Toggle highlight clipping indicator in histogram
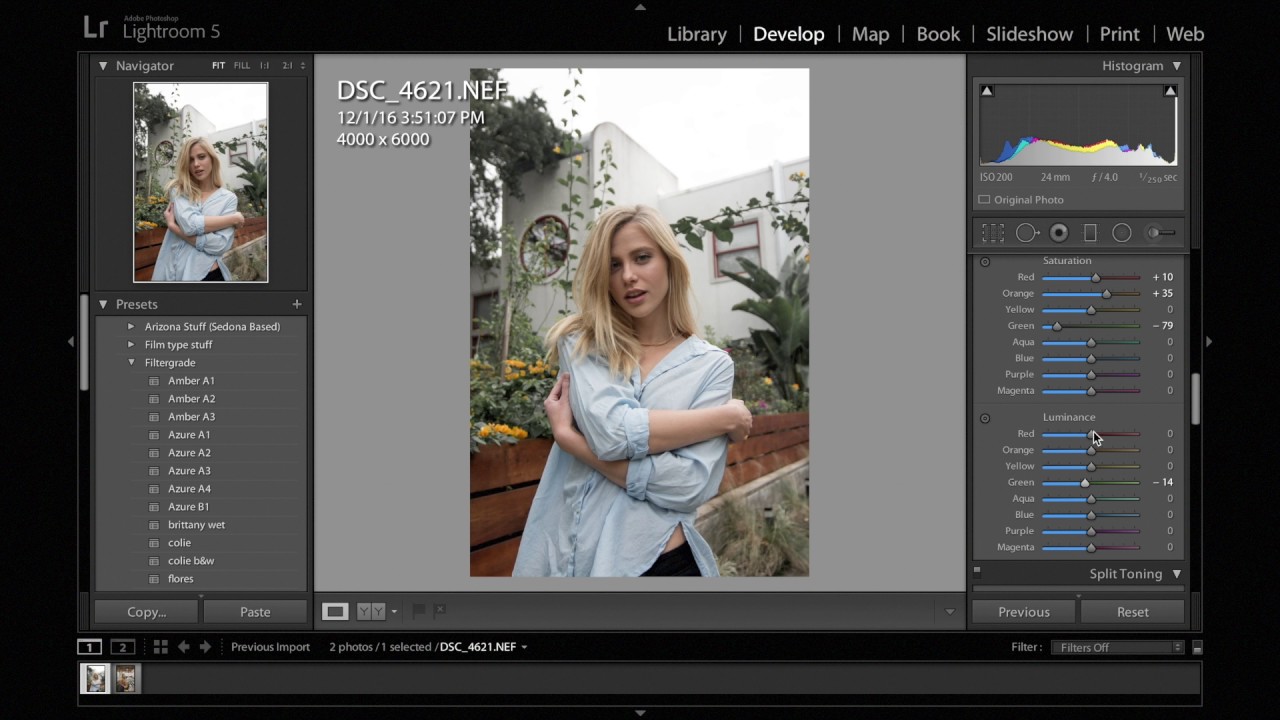Image resolution: width=1280 pixels, height=720 pixels. 1170,91
